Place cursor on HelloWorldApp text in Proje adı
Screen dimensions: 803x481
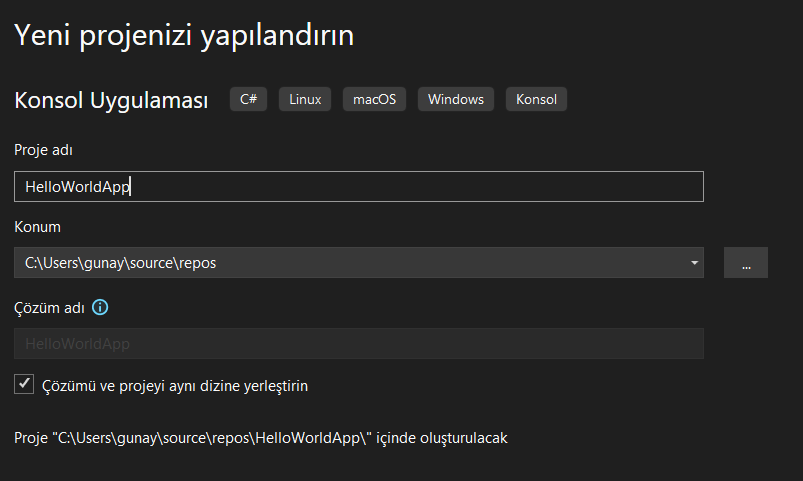(x=77, y=187)
